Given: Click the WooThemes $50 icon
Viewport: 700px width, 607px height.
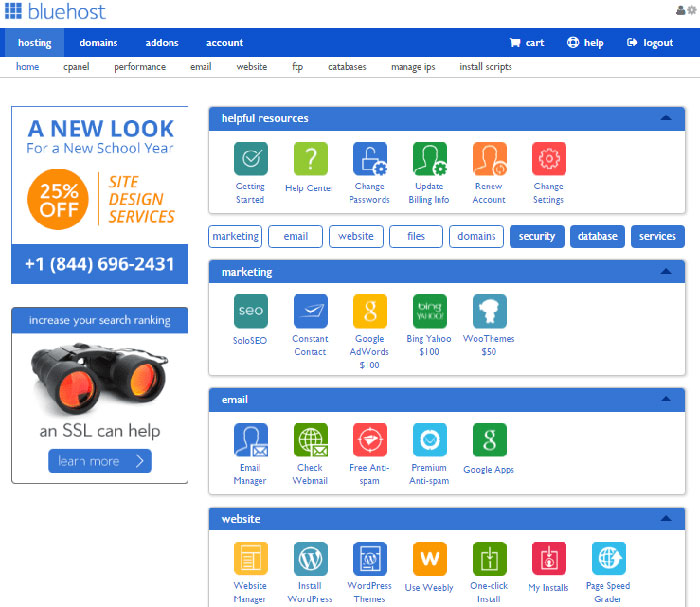Looking at the screenshot, I should (490, 311).
